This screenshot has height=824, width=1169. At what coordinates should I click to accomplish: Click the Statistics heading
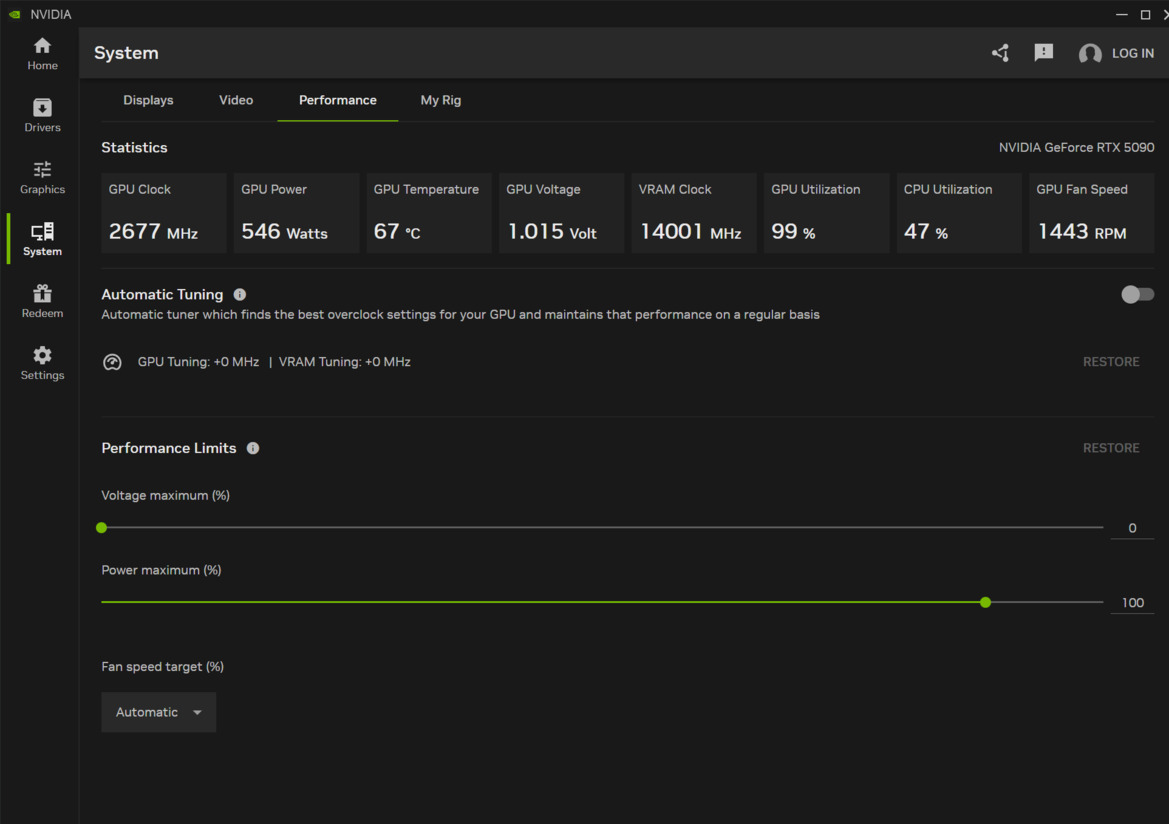click(134, 148)
